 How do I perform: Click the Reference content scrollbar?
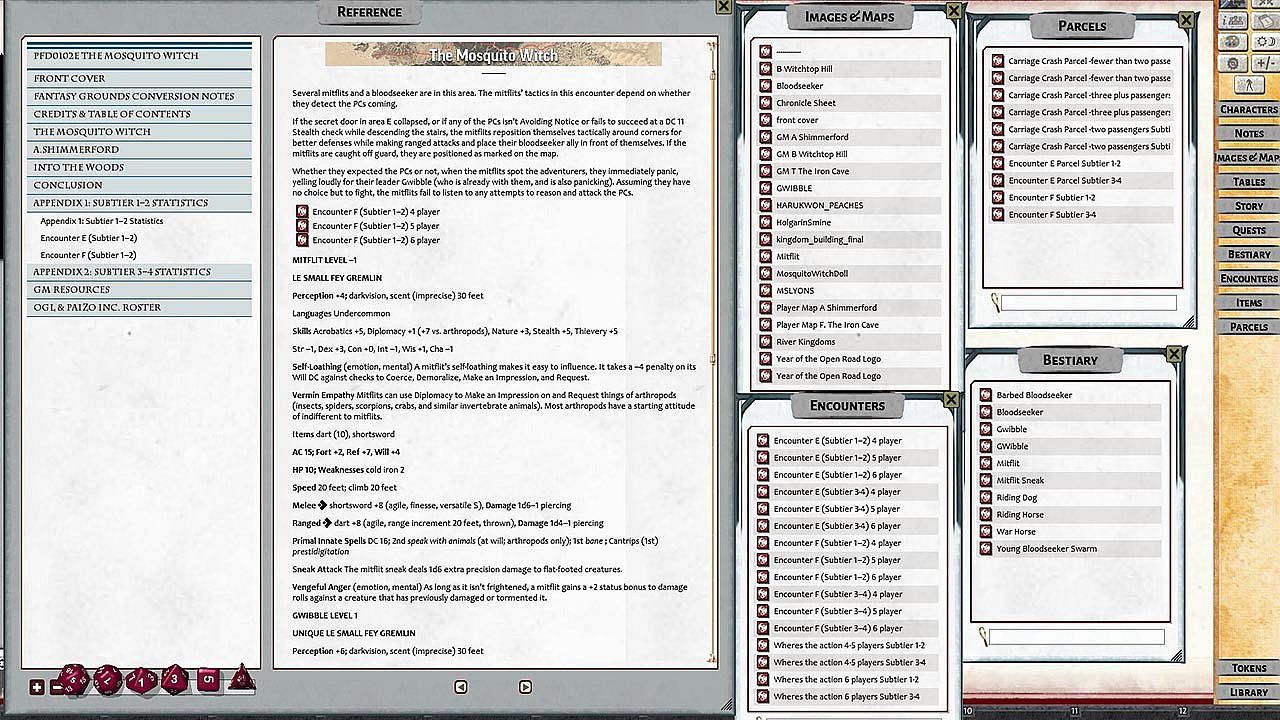(x=712, y=353)
